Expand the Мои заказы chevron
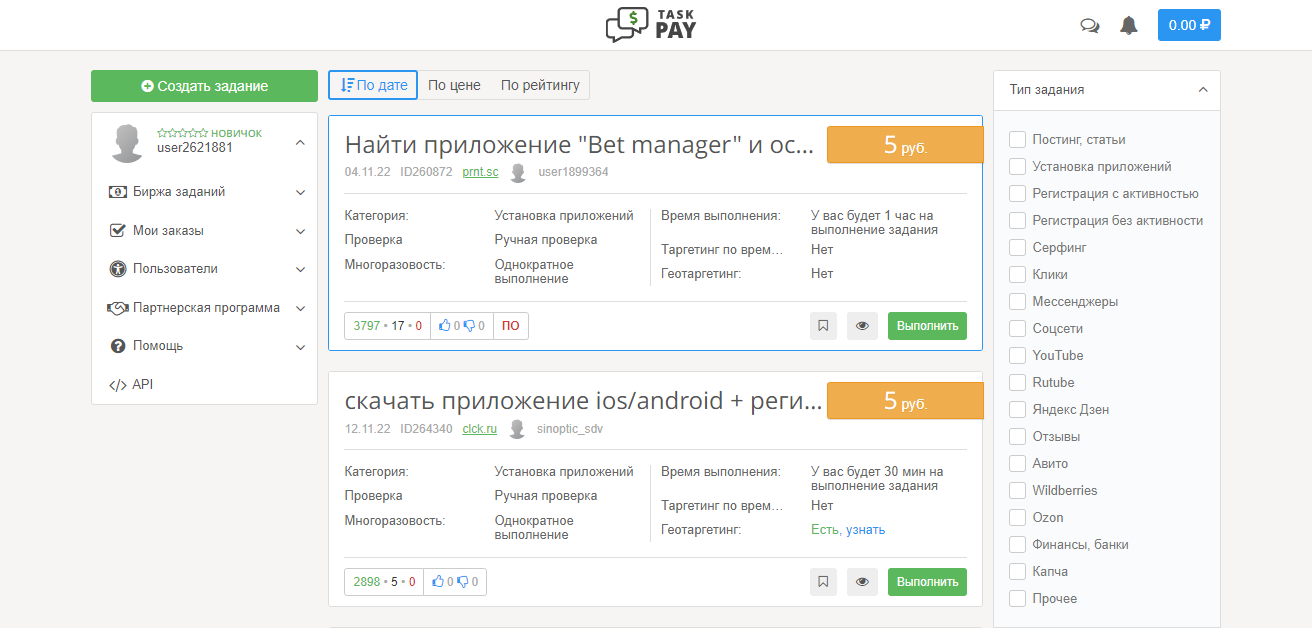This screenshot has width=1312, height=628. pos(300,231)
